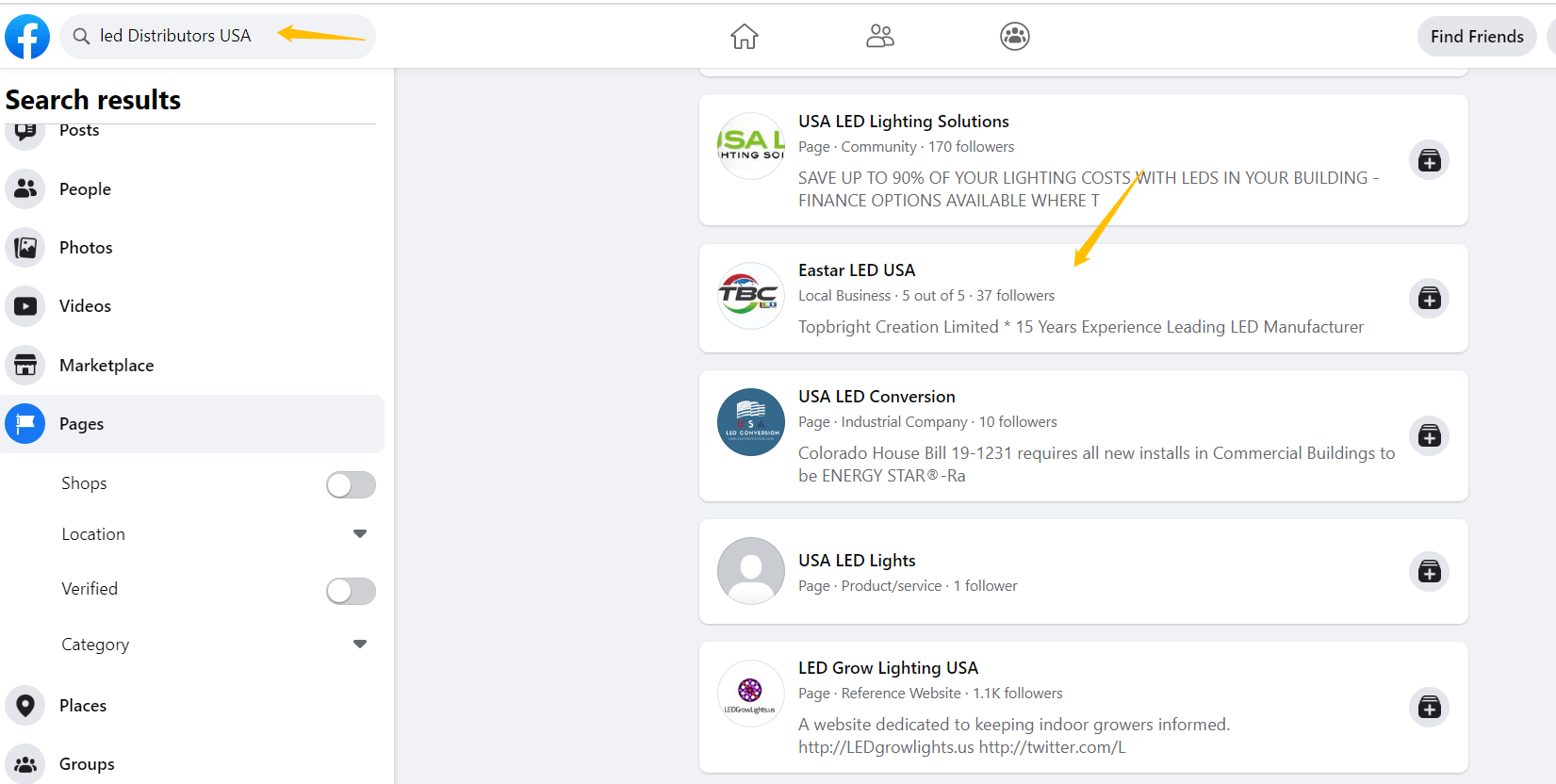Screen dimensions: 1556x784
Task: Select Videos search filter
Action: click(192, 306)
